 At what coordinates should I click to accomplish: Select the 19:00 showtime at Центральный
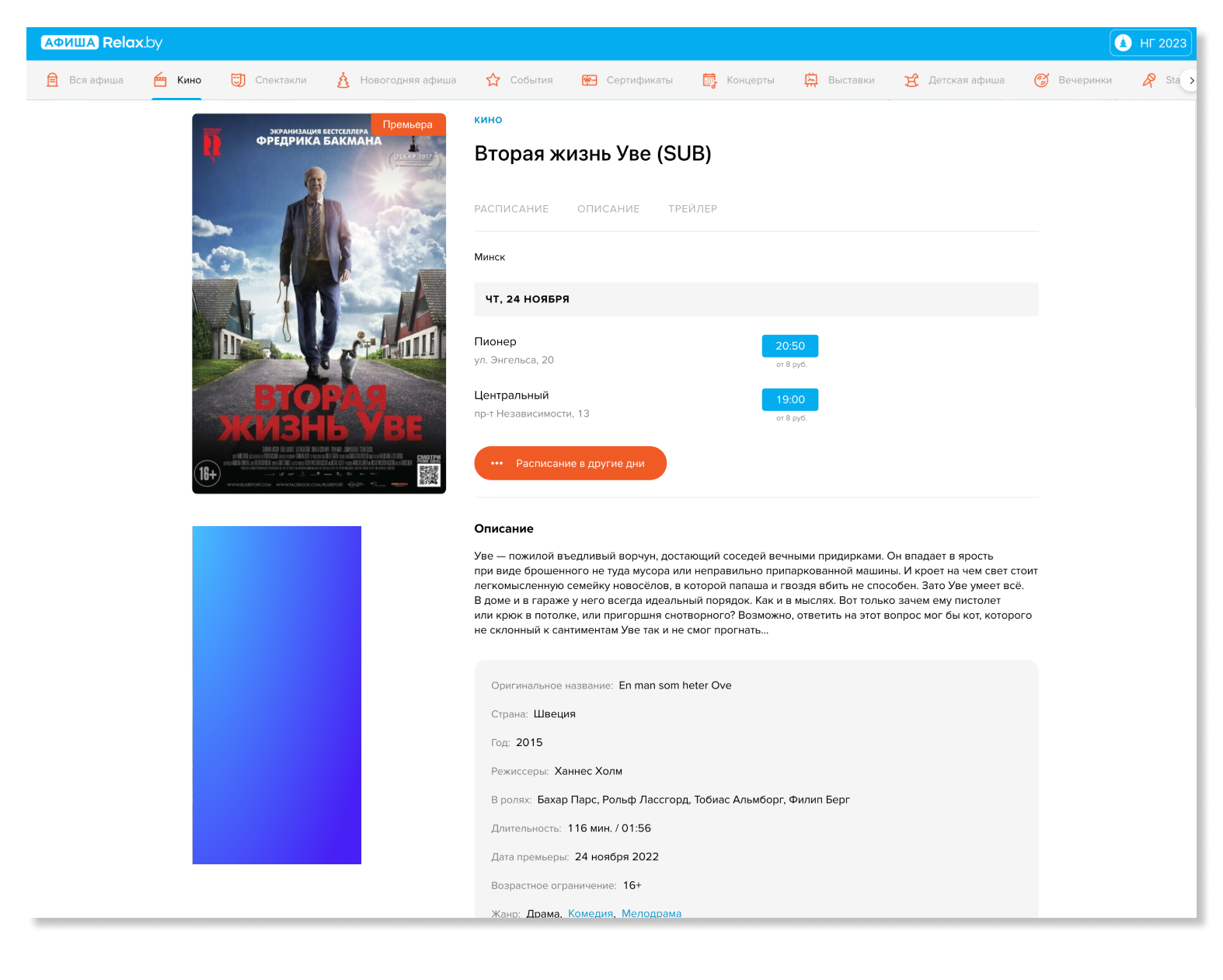pos(790,399)
